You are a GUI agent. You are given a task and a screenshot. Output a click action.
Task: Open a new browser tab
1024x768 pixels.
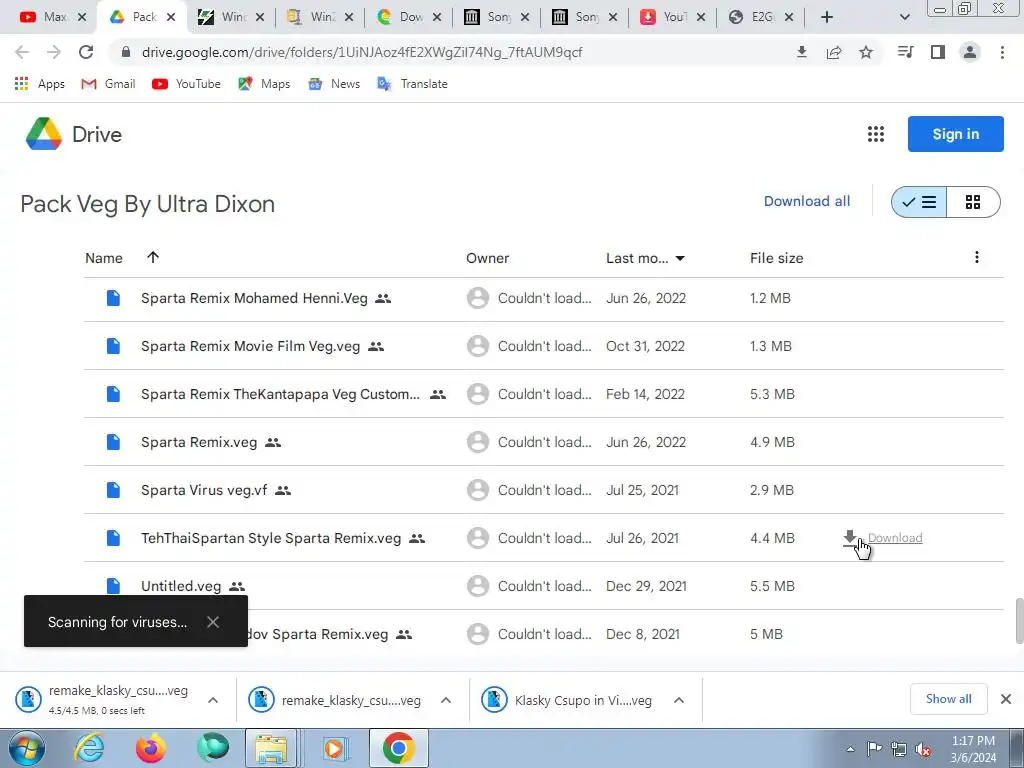click(827, 17)
